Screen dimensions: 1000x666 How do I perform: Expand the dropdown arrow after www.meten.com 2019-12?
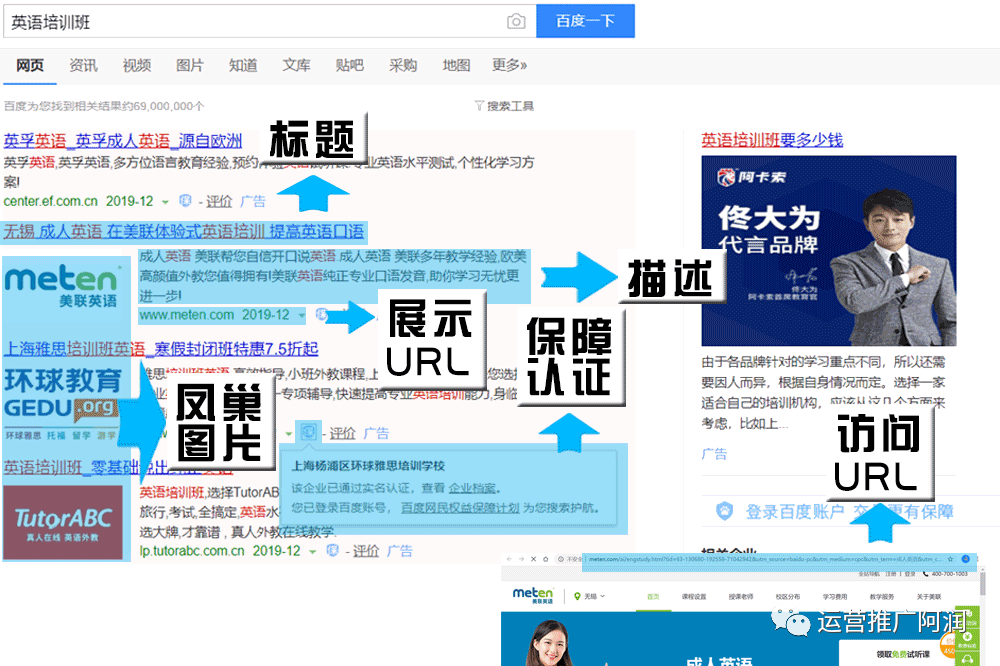[302, 315]
